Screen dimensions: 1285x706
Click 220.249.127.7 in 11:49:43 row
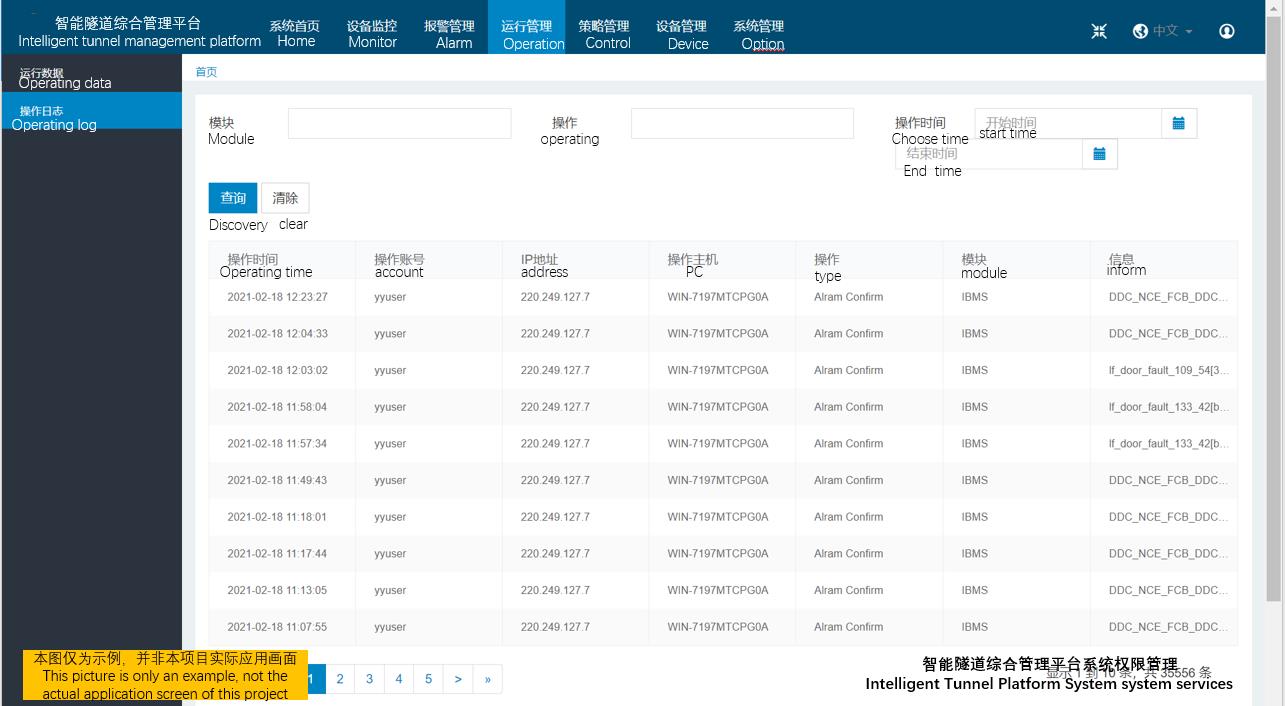click(x=555, y=480)
